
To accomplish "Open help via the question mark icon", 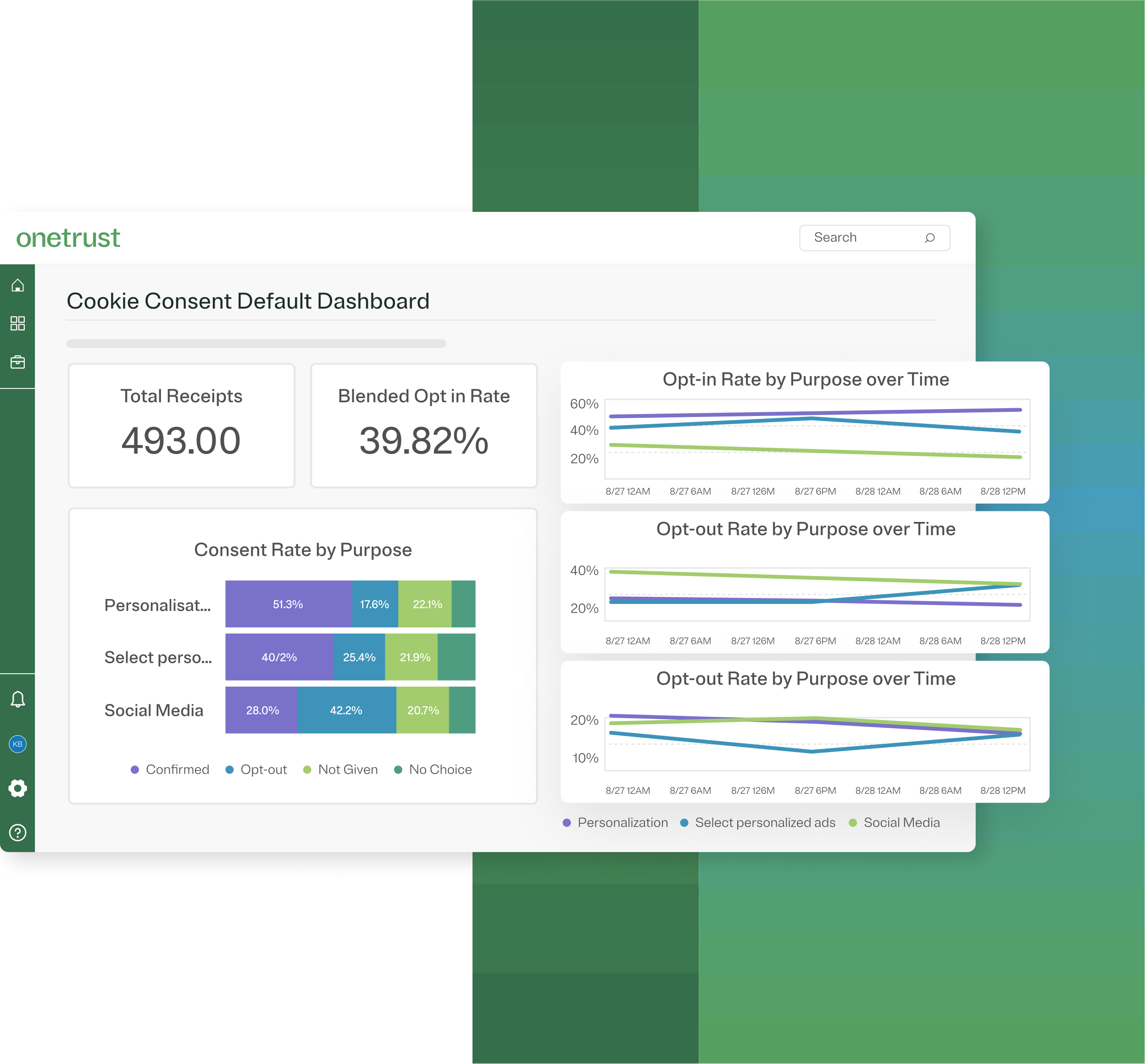I will click(x=18, y=831).
